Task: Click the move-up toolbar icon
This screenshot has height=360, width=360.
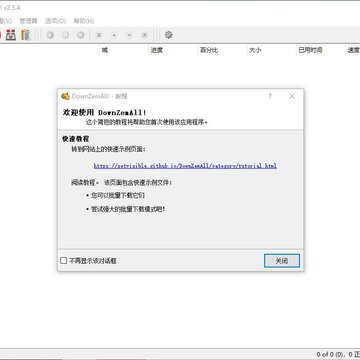Action: pos(114,35)
